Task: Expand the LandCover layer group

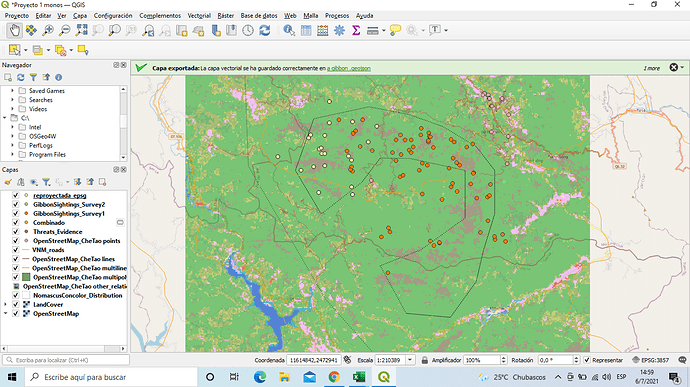Action: (5, 304)
